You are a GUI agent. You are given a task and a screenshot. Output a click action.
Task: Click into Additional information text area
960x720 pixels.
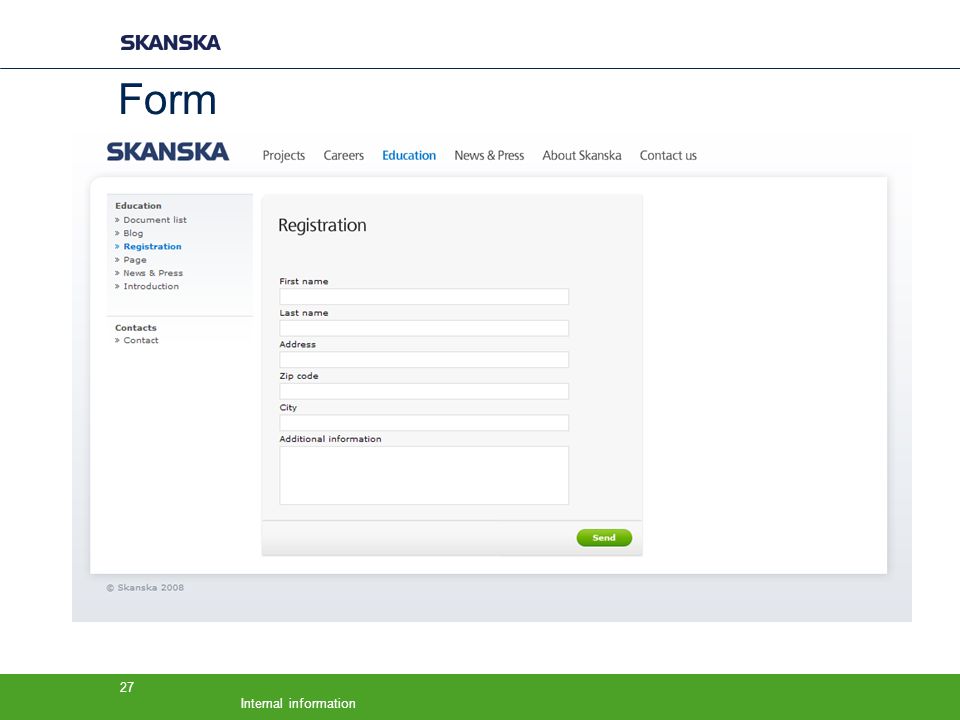(x=424, y=475)
